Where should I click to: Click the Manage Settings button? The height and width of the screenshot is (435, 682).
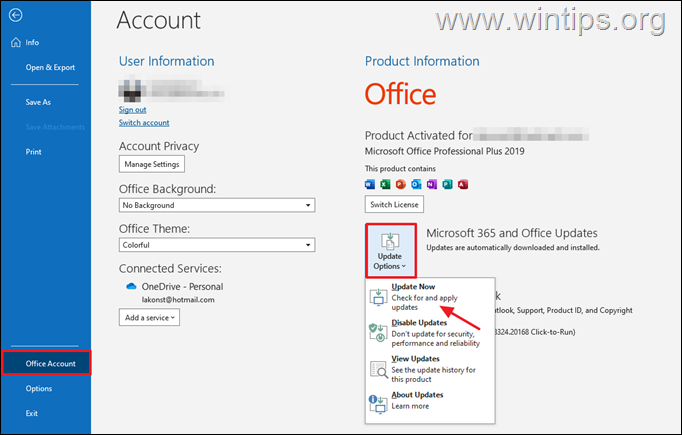pos(152,164)
